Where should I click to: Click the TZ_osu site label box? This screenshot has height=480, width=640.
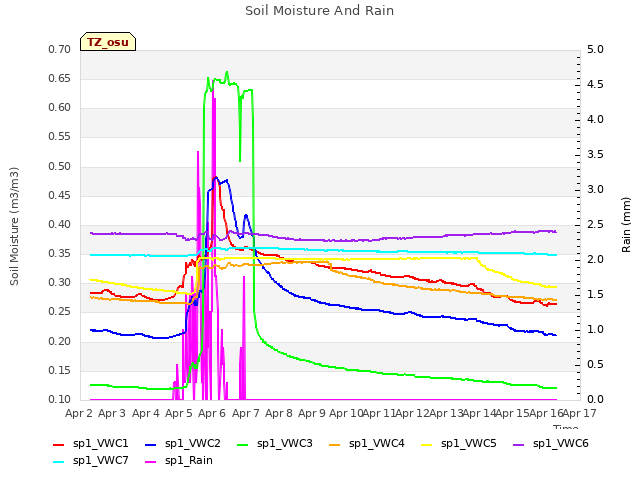[x=108, y=42]
